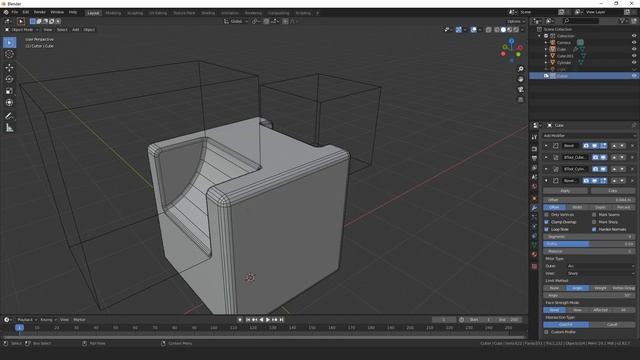Switch to the Sculpting workspace tab
This screenshot has width=640, height=360.
click(135, 13)
